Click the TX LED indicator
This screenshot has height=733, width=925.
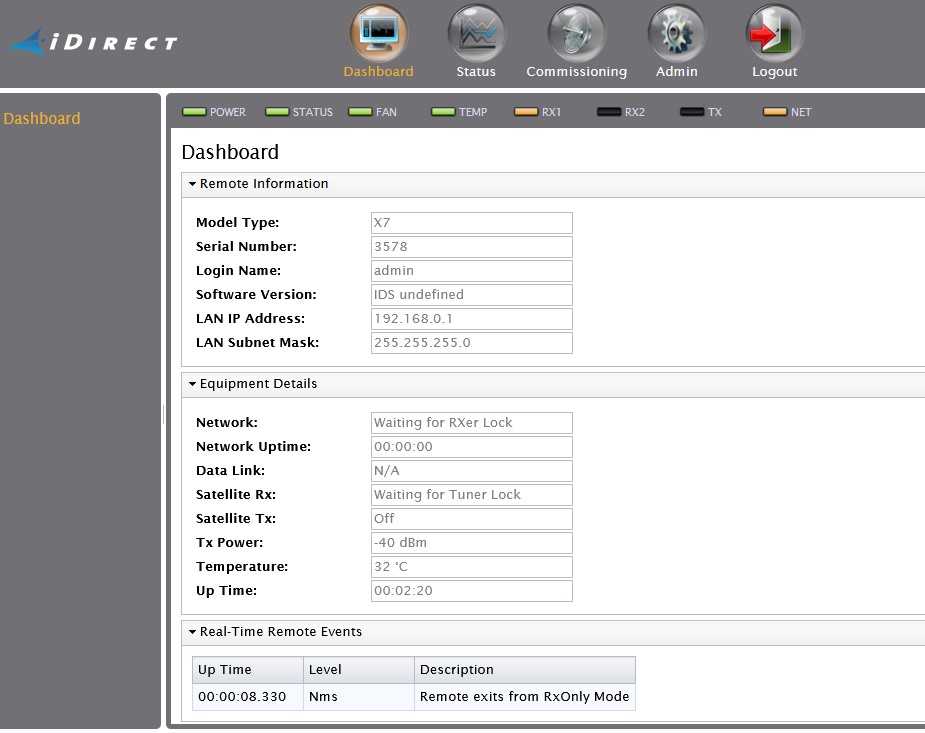click(692, 111)
